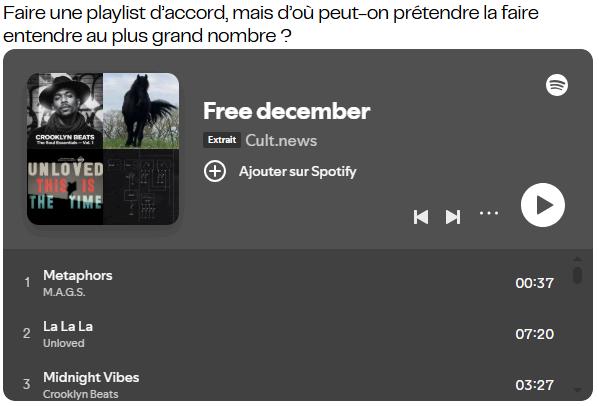Select the Midnight Vibes track
The image size is (599, 406).
(290, 384)
